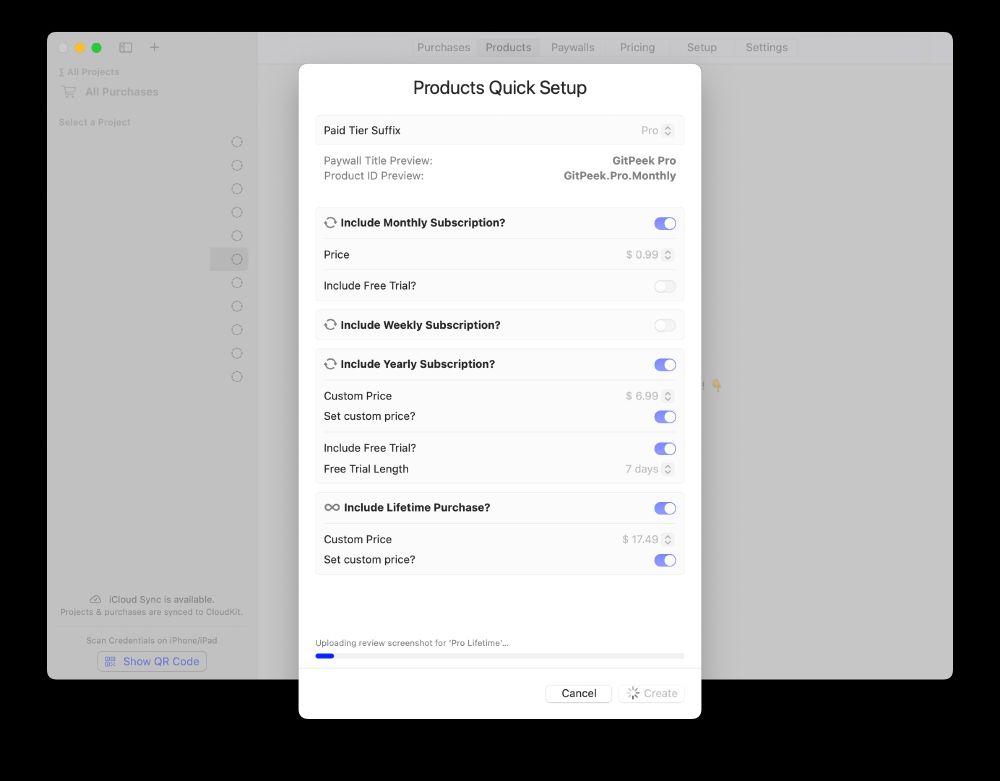Click the upload progress bar

(x=499, y=656)
